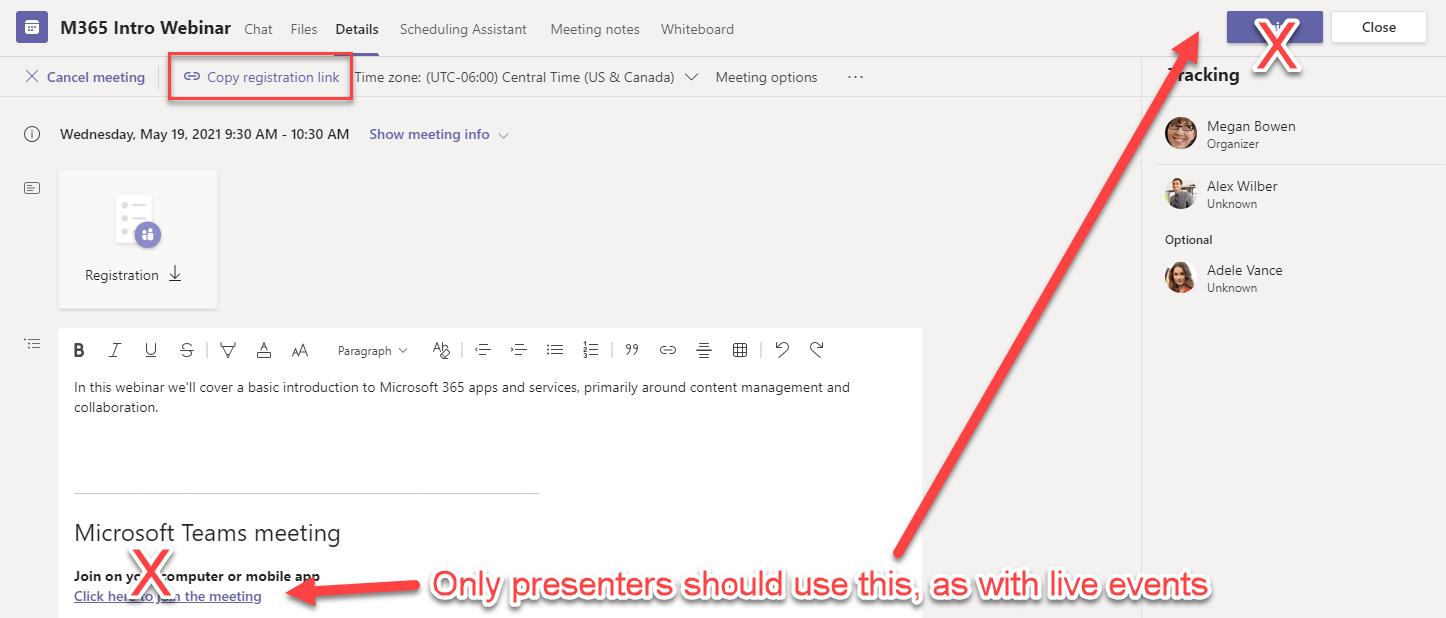Toggle italic formatting
1446x618 pixels.
coord(115,349)
